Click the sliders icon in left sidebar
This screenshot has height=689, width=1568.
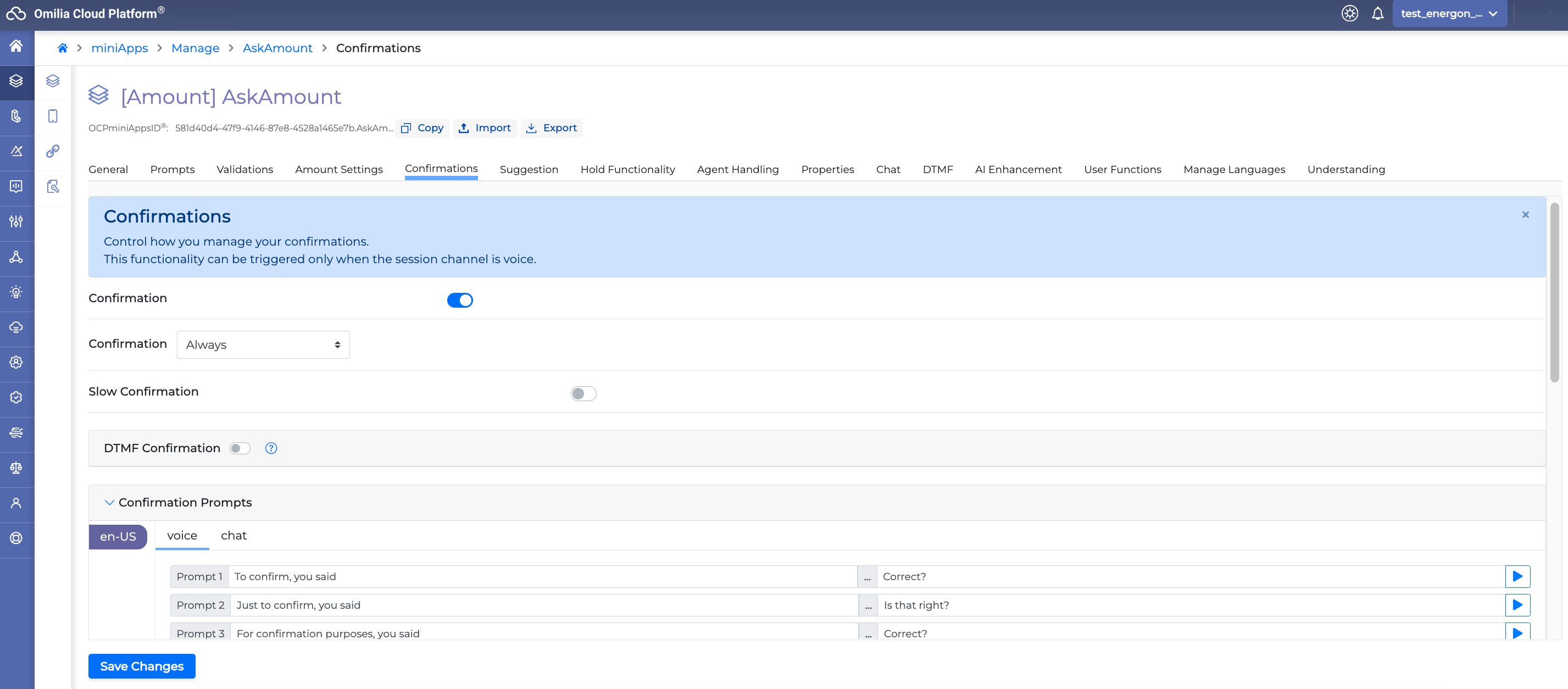[16, 221]
